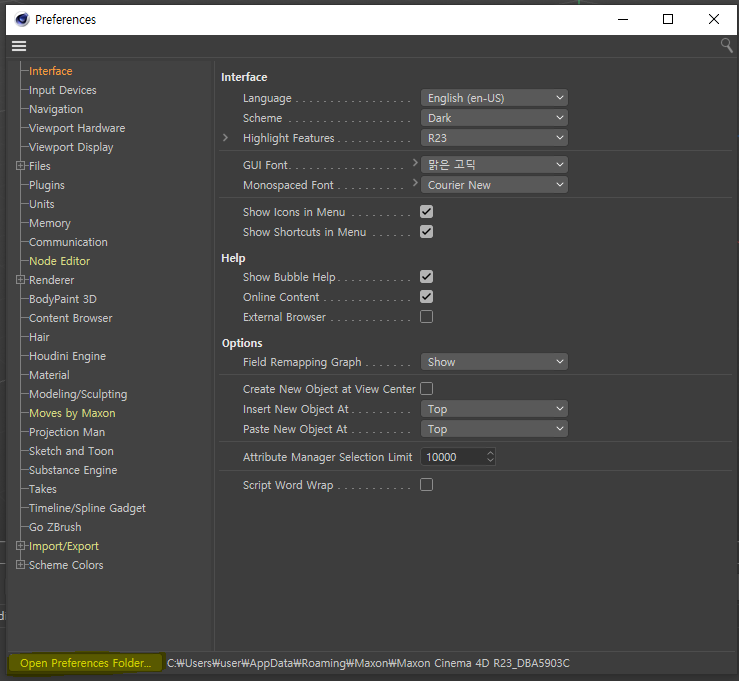The height and width of the screenshot is (681, 739).
Task: Enable Script Word Wrap checkbox
Action: [427, 484]
